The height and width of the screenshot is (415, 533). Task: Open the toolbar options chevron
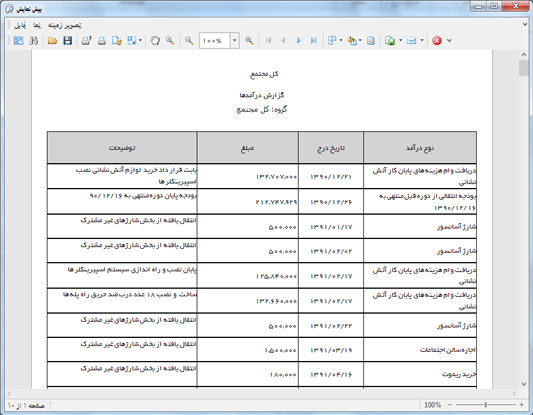[x=449, y=41]
